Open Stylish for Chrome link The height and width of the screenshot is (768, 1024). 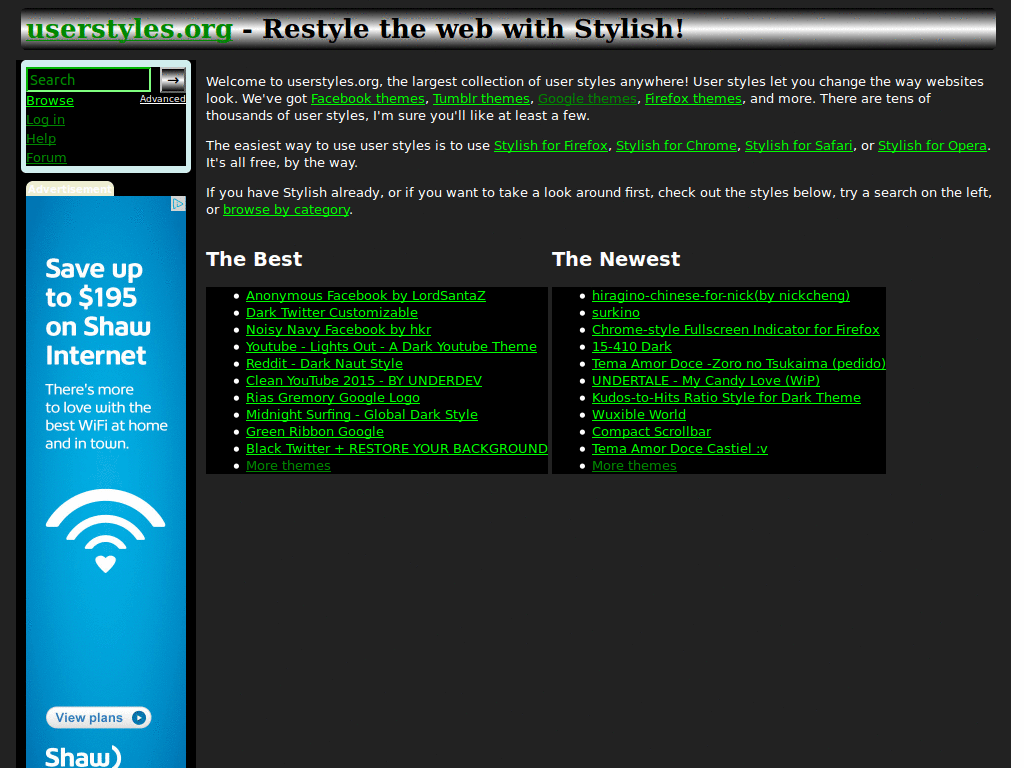(677, 146)
